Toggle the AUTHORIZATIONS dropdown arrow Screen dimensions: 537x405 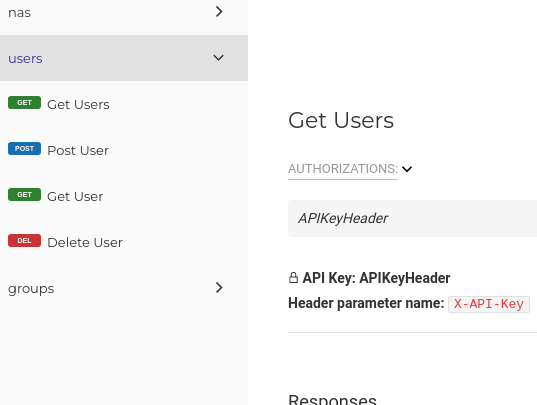(x=407, y=169)
